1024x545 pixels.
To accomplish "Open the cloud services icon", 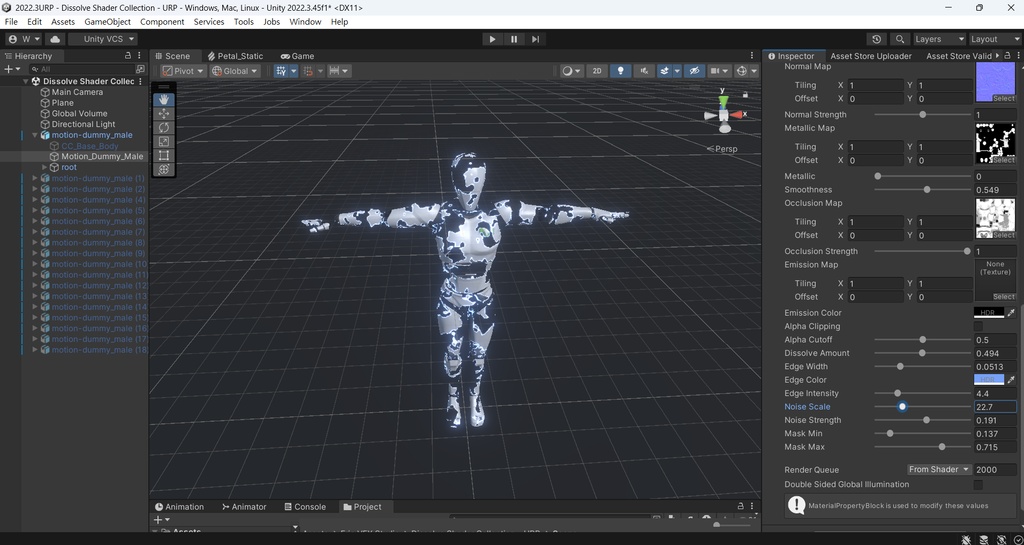I will (x=55, y=39).
